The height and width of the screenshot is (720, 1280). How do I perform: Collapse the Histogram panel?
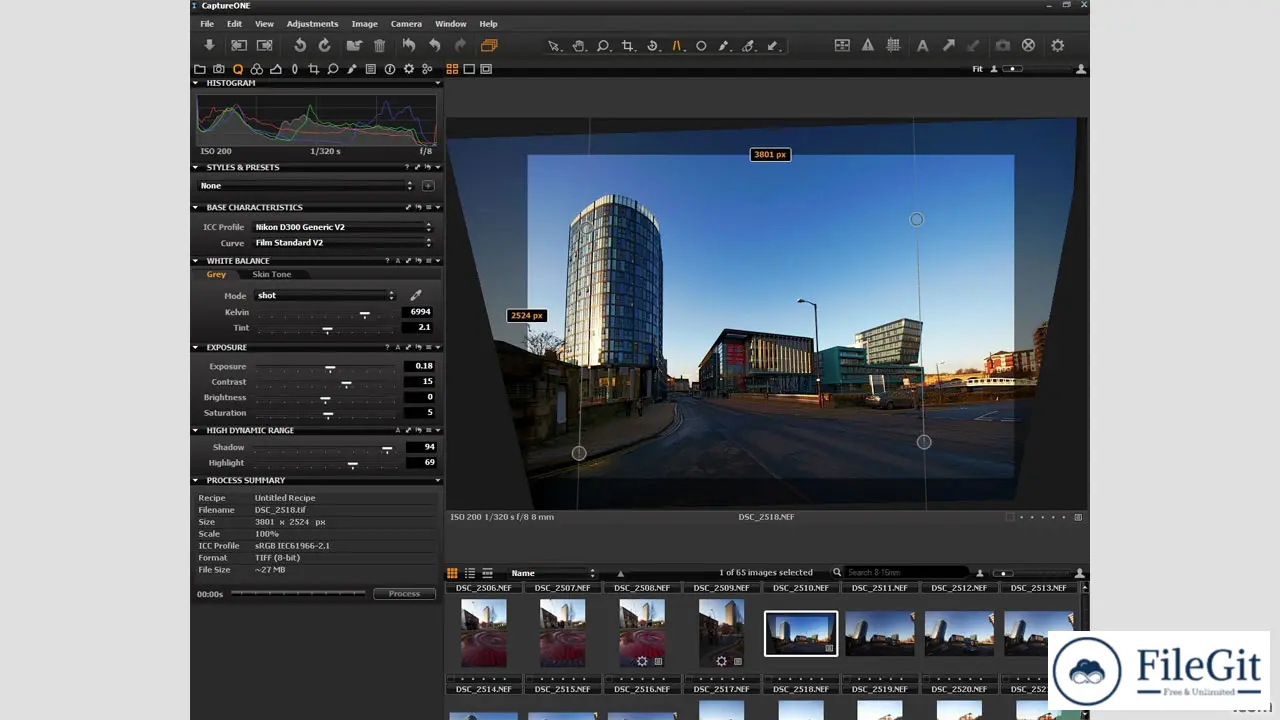pyautogui.click(x=196, y=83)
